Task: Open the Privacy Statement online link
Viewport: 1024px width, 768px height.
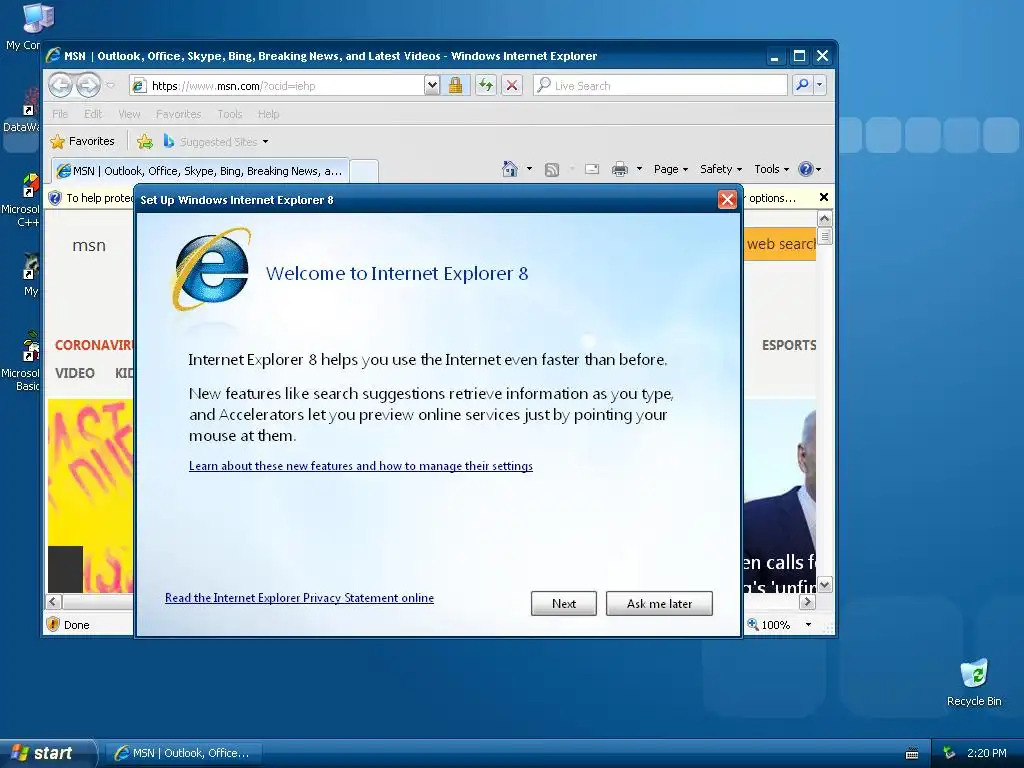Action: pyautogui.click(x=299, y=598)
